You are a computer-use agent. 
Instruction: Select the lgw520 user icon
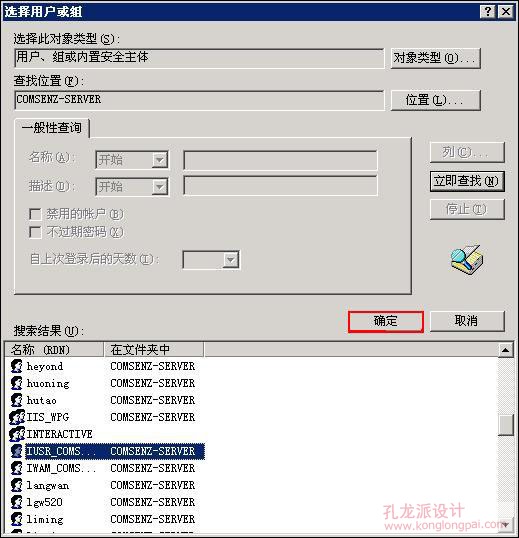pyautogui.click(x=16, y=502)
